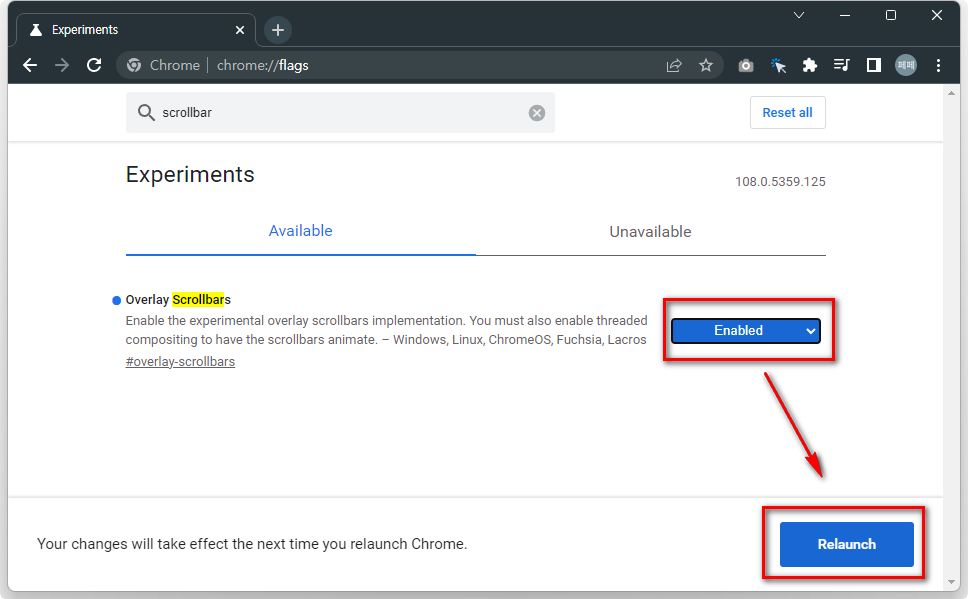The image size is (968, 599).
Task: Click the address bar URL chrome://flags
Action: [262, 65]
